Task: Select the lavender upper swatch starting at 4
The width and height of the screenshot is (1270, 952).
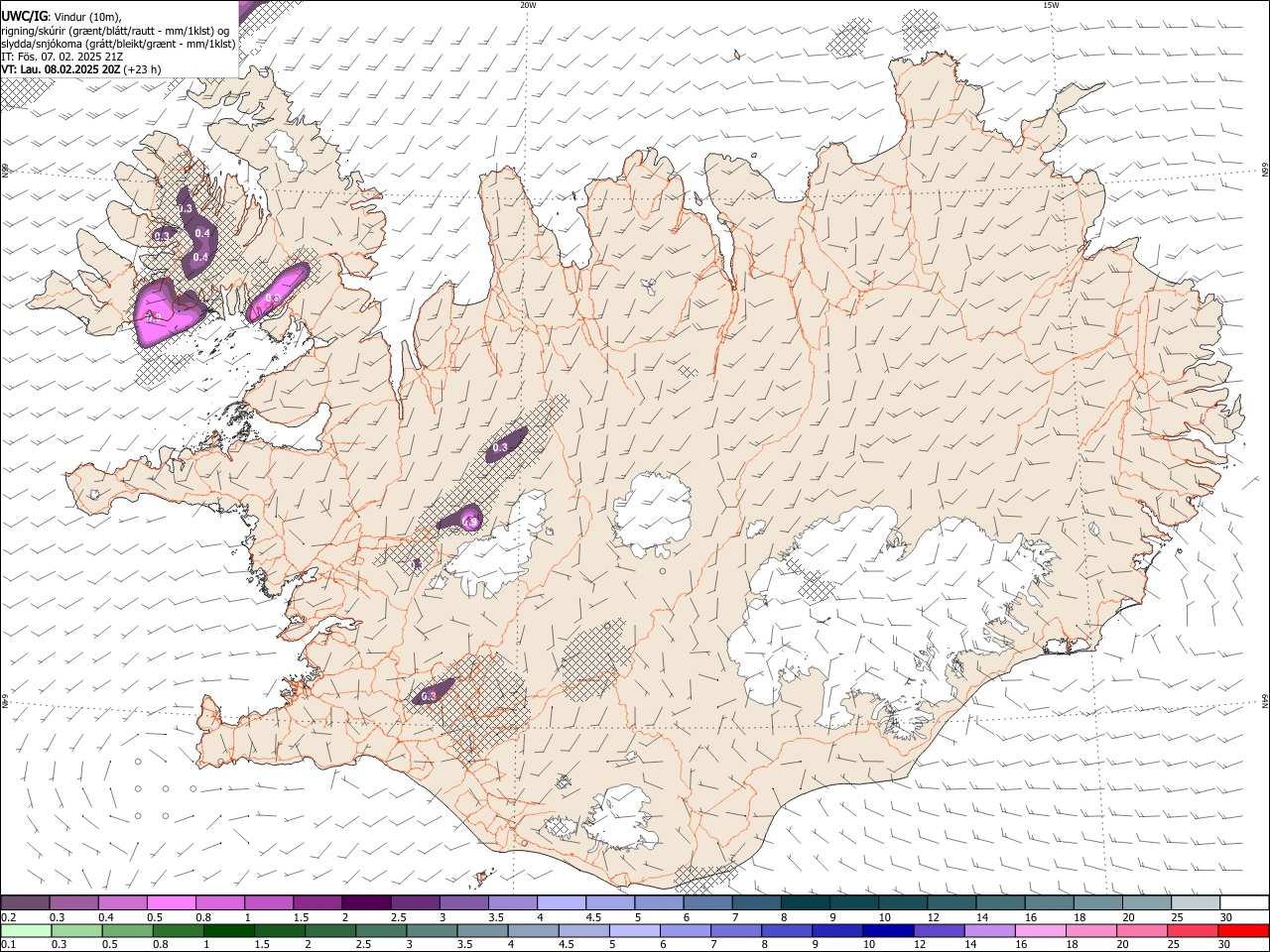Action: click(561, 902)
